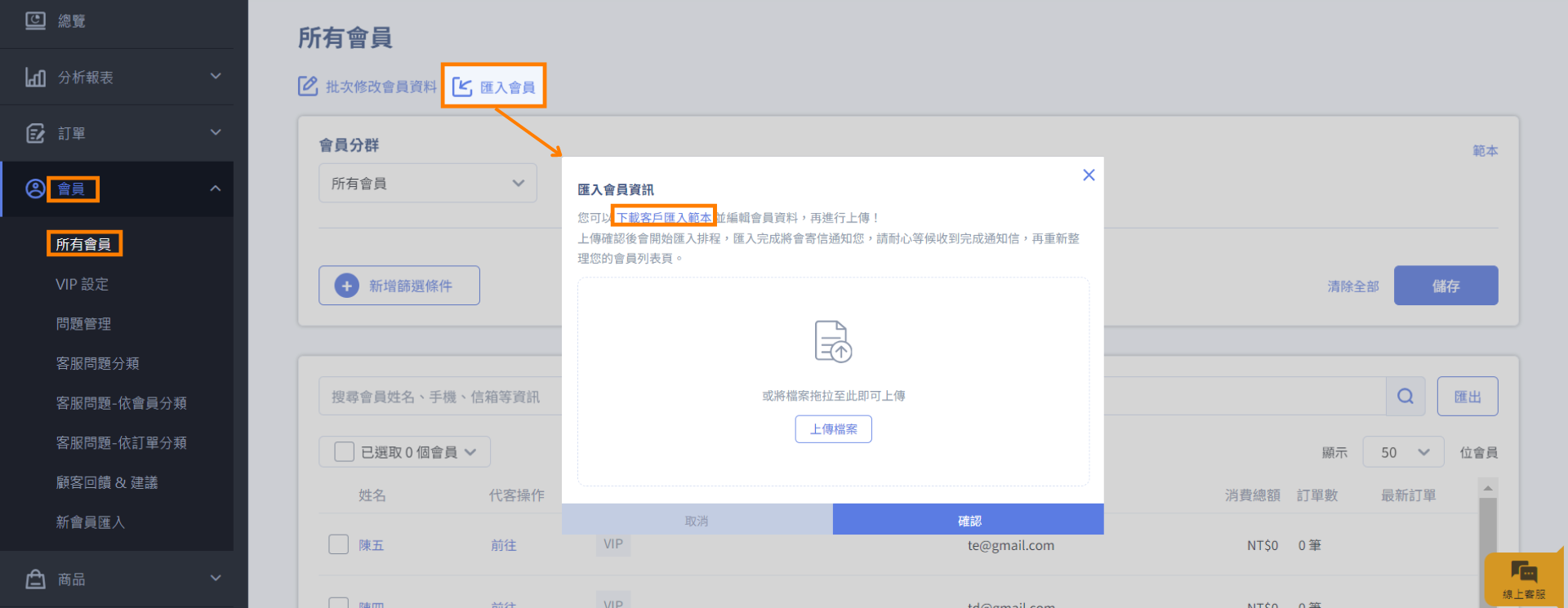This screenshot has height=608, width=1568.
Task: Click the NT$0 amount in 陳五 row
Action: click(x=1263, y=545)
